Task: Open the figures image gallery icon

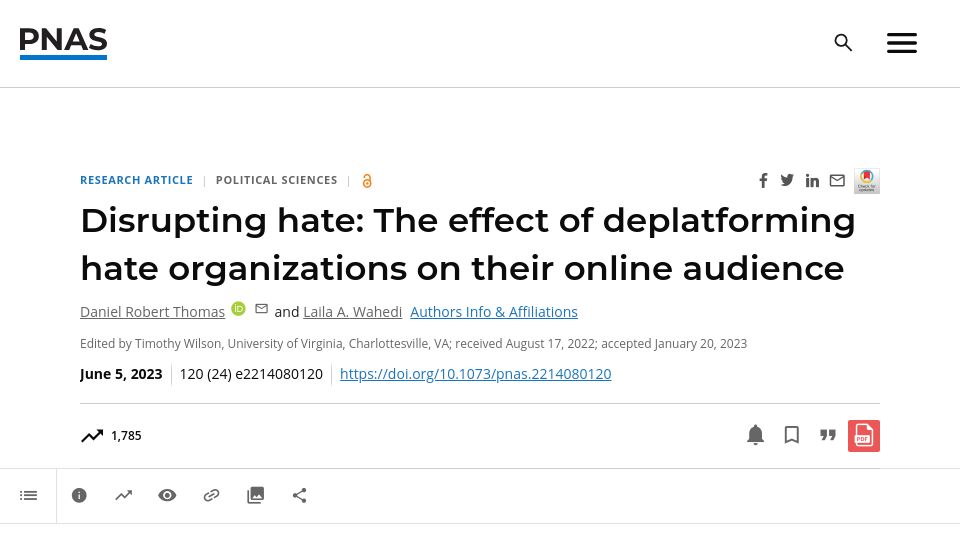Action: coord(255,495)
